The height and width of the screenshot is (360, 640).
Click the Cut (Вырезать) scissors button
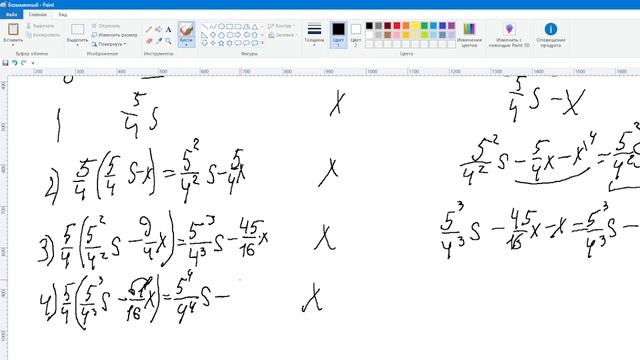pyautogui.click(x=40, y=26)
